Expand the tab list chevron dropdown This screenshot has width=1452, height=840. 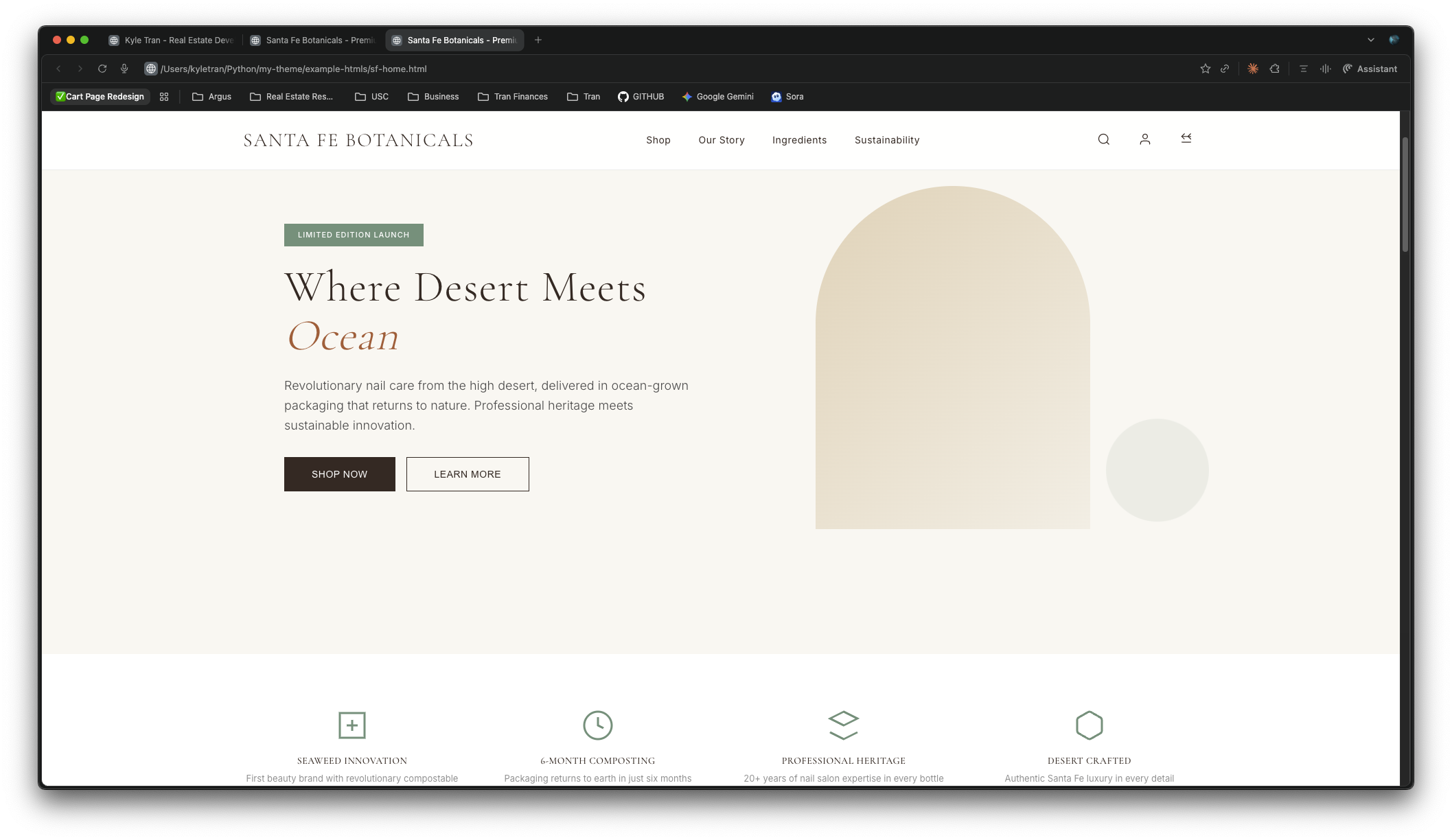click(x=1370, y=40)
